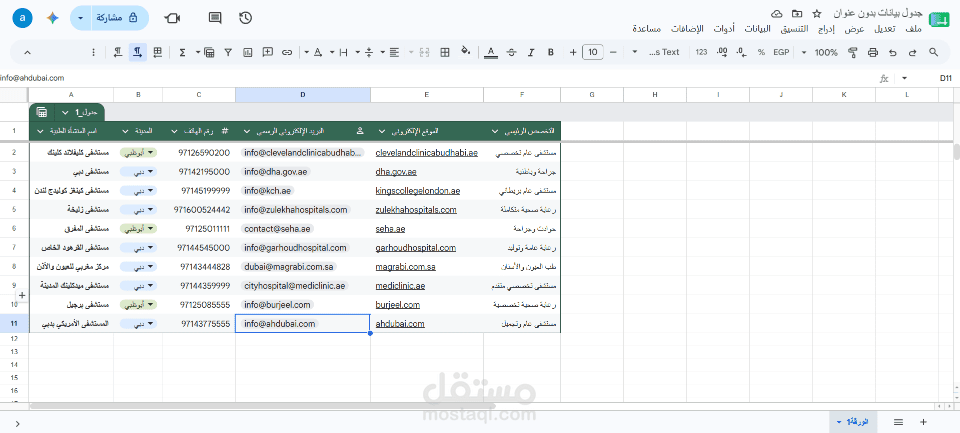Viewport: 960px width, 433px height.
Task: Open Sheets home via green logo
Action: [938, 20]
